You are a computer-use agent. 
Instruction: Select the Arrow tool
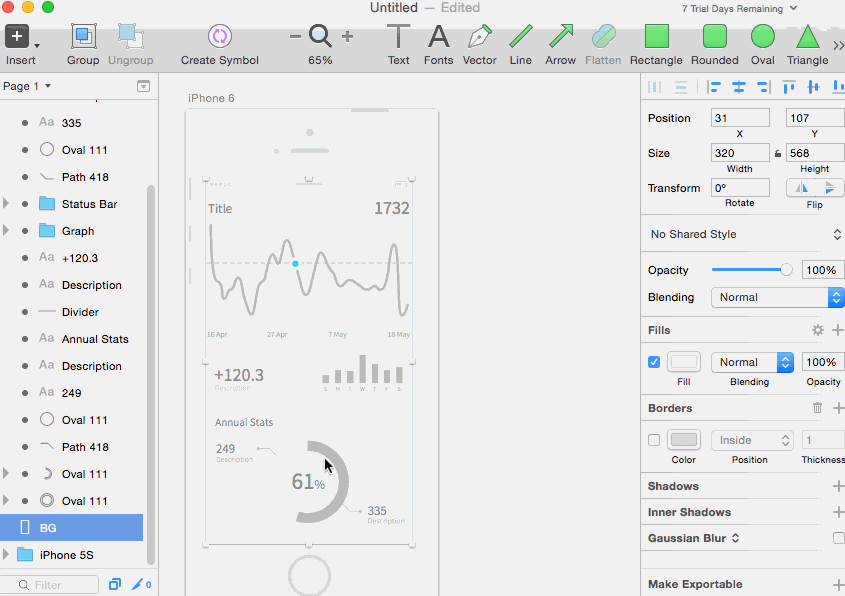pos(560,37)
